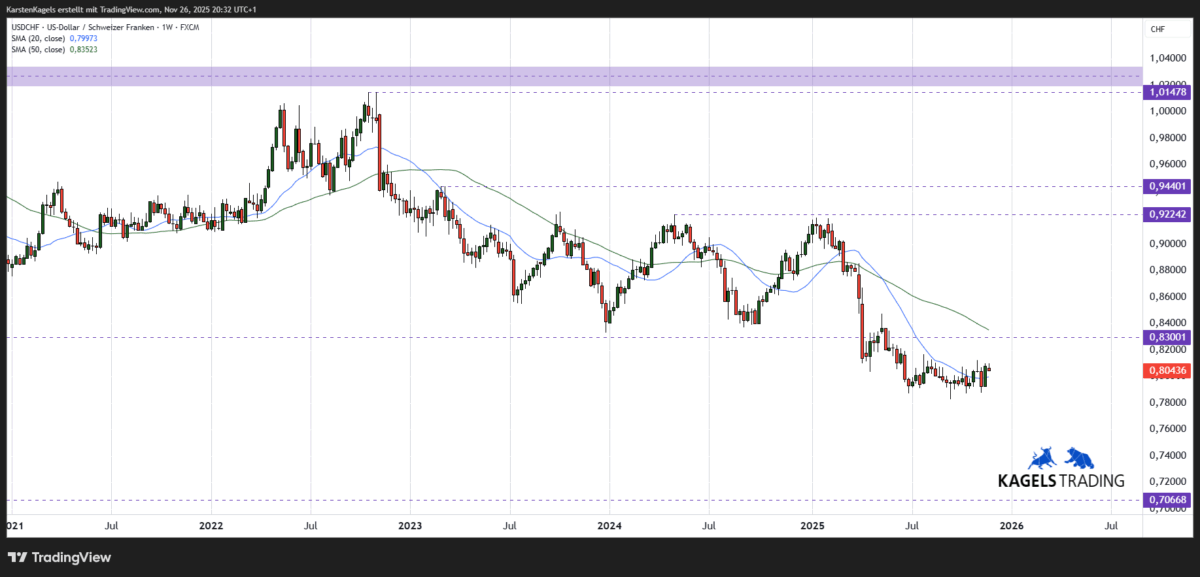
Task: Open the 1W timeframe selector in legend
Action: tap(164, 27)
